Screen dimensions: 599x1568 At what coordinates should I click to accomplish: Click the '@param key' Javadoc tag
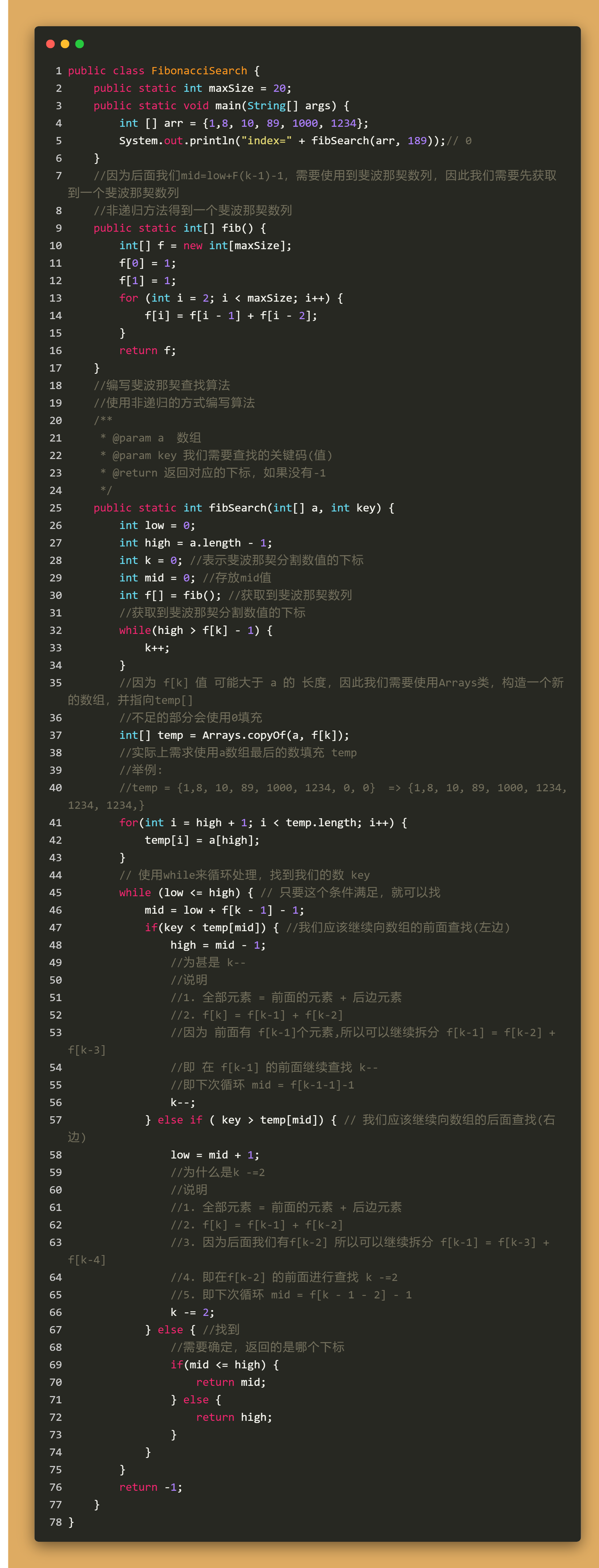tap(145, 455)
